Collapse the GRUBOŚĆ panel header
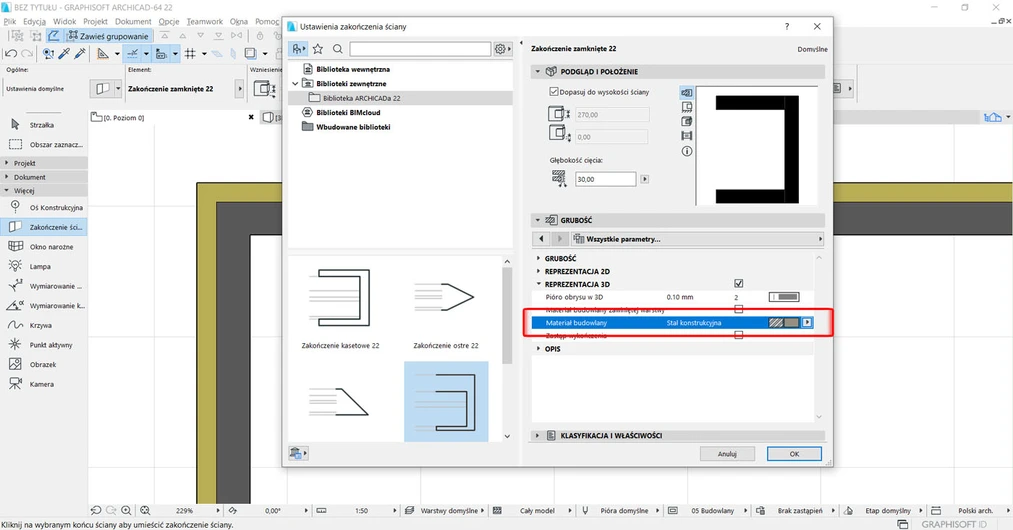 tap(538, 220)
